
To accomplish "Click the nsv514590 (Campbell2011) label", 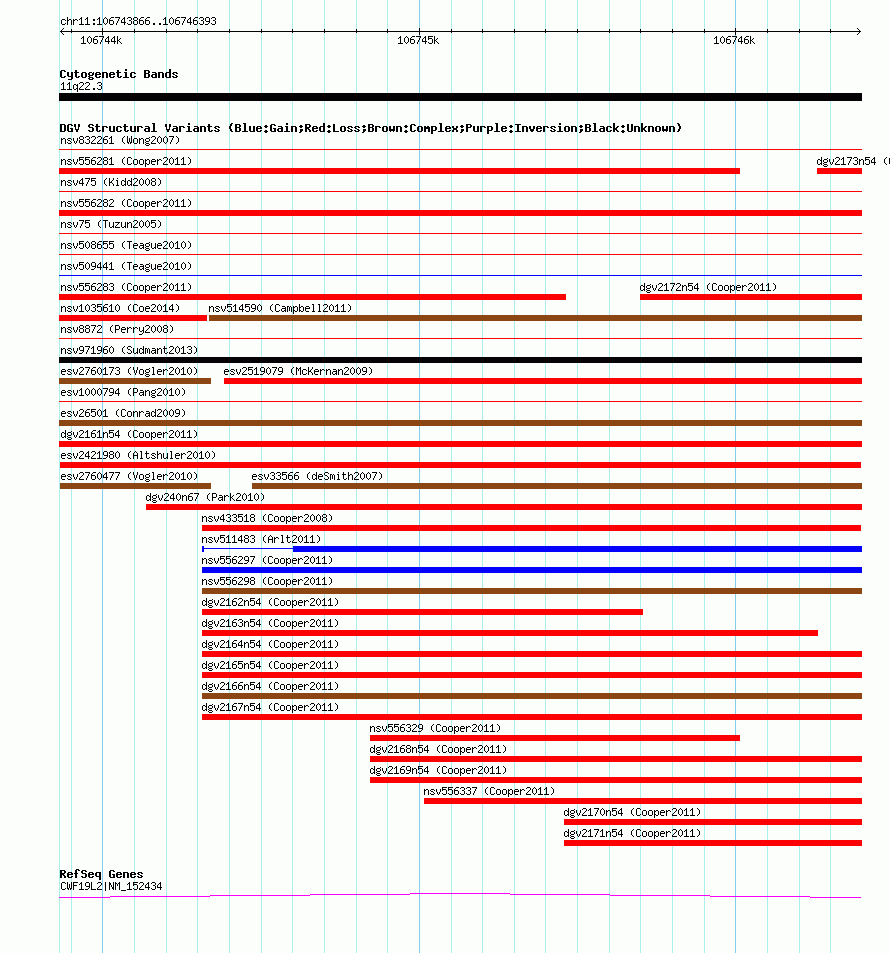I will point(280,308).
